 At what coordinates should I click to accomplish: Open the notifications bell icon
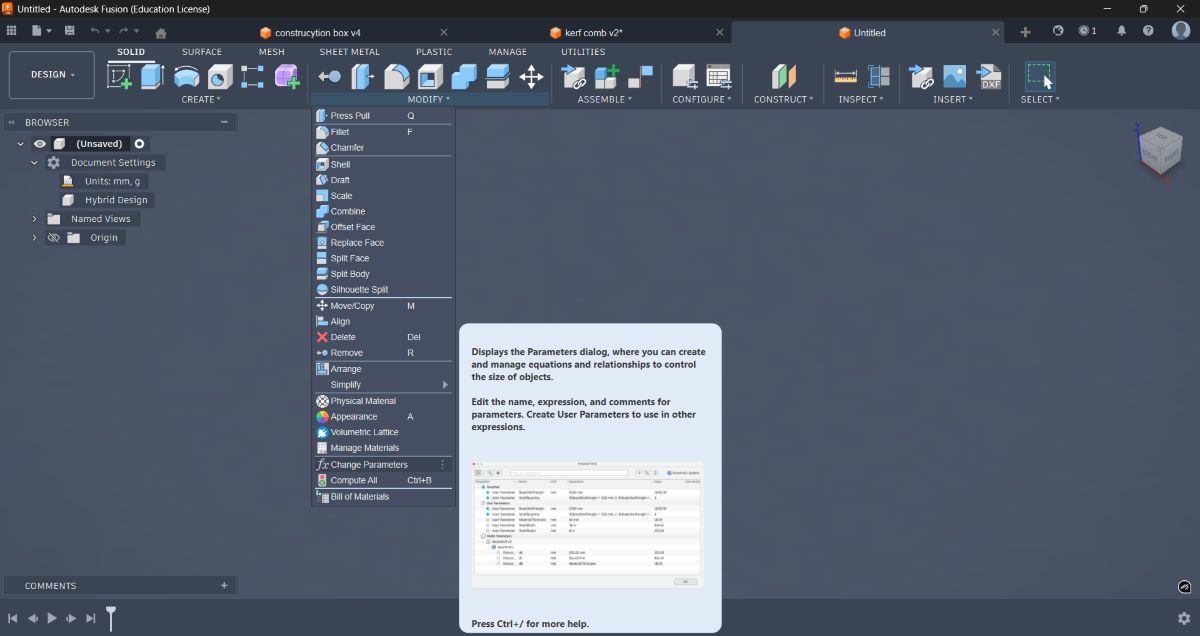[x=1121, y=31]
